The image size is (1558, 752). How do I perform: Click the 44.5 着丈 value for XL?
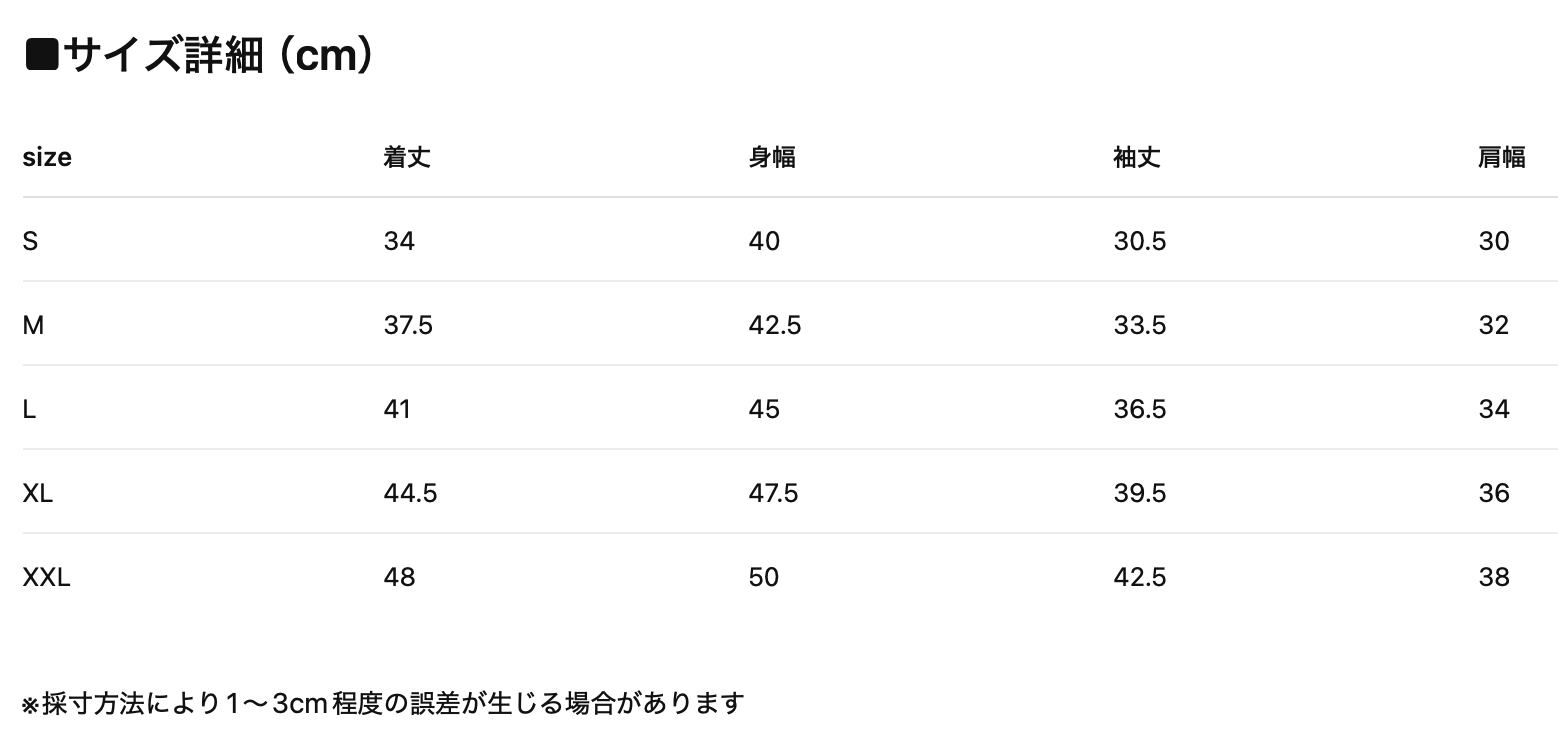[x=410, y=494]
